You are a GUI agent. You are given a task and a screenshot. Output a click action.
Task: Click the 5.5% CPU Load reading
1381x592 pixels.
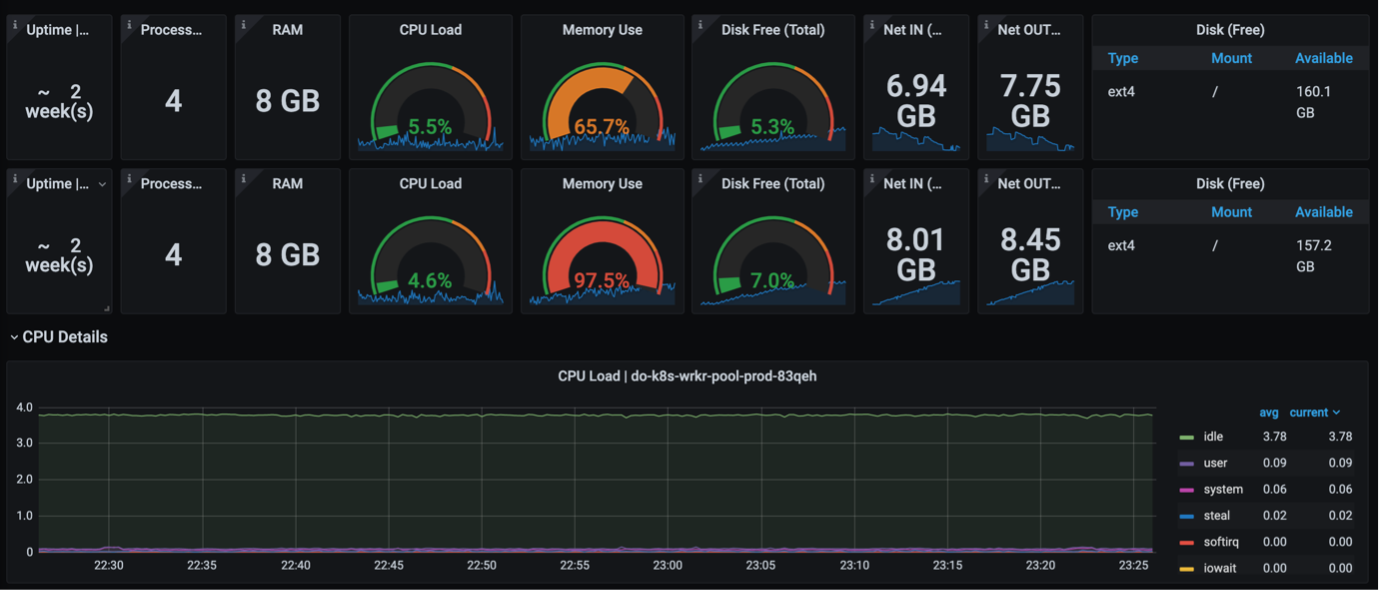pos(430,127)
